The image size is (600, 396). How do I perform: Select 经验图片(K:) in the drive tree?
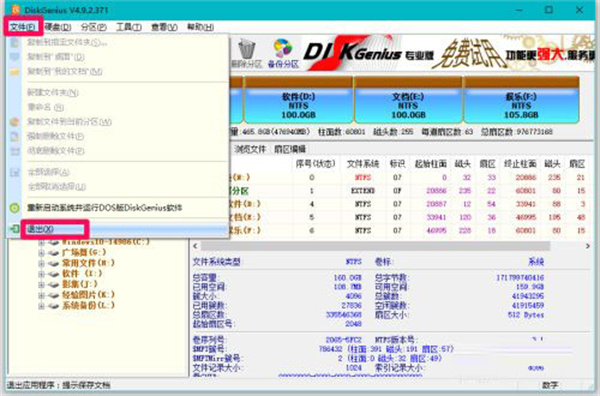tap(88, 295)
